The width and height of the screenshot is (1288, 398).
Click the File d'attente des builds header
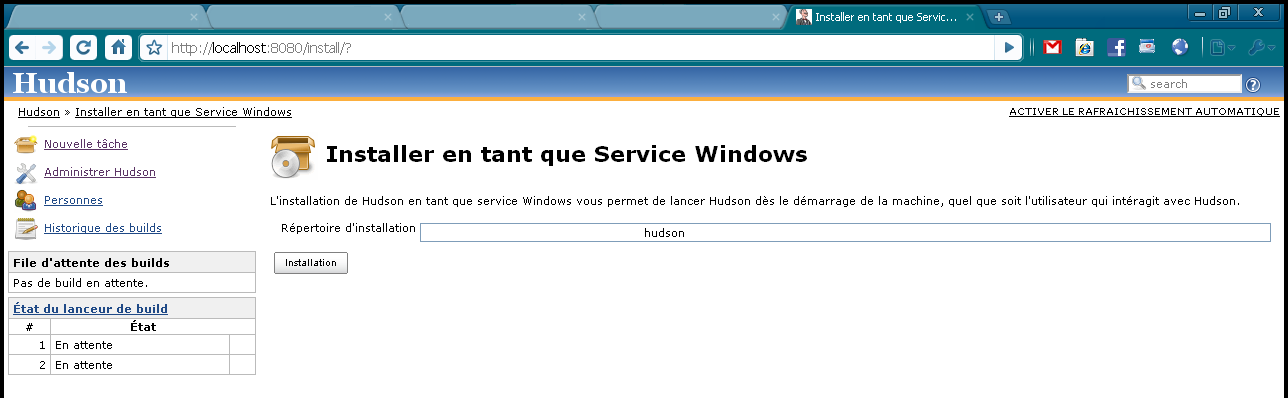132,263
